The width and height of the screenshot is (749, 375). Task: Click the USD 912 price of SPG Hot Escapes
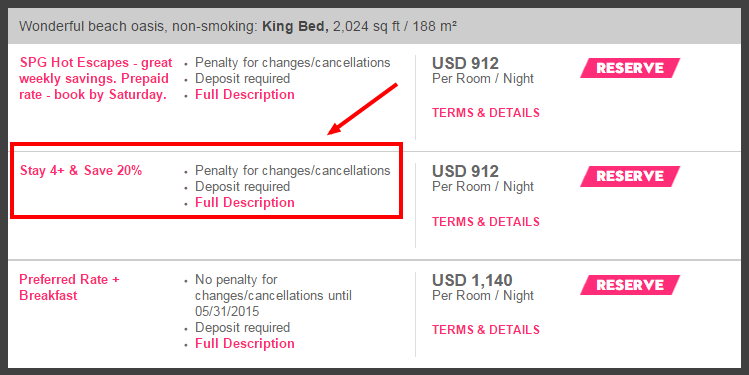coord(465,63)
